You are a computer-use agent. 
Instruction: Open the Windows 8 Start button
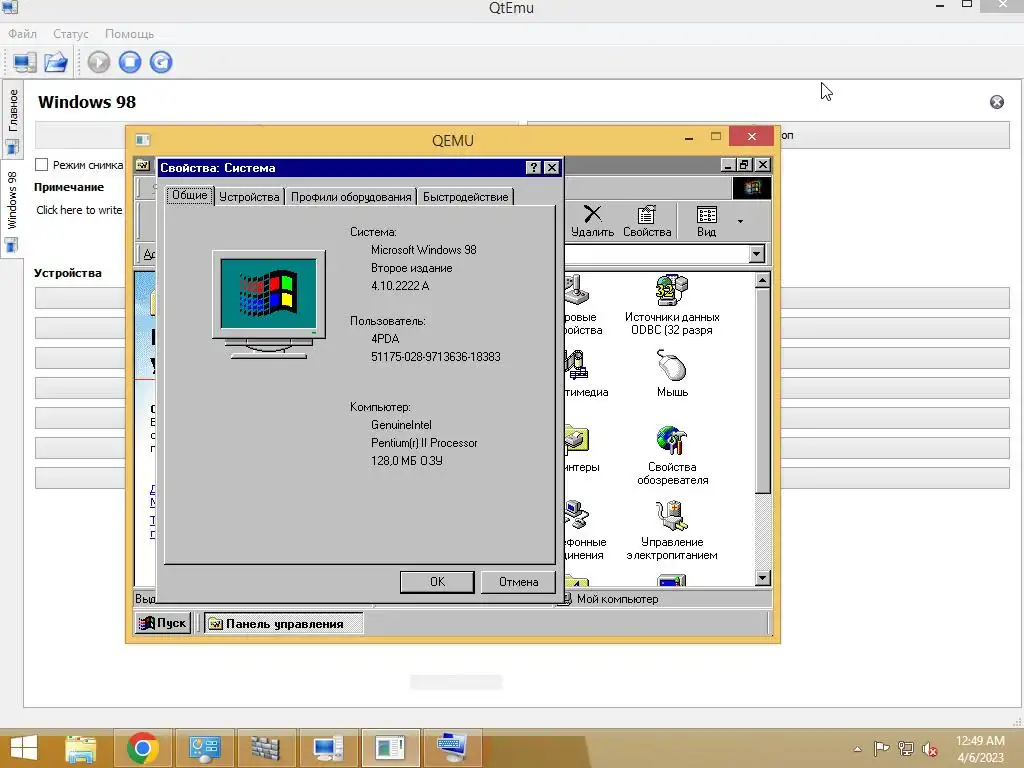[24, 748]
